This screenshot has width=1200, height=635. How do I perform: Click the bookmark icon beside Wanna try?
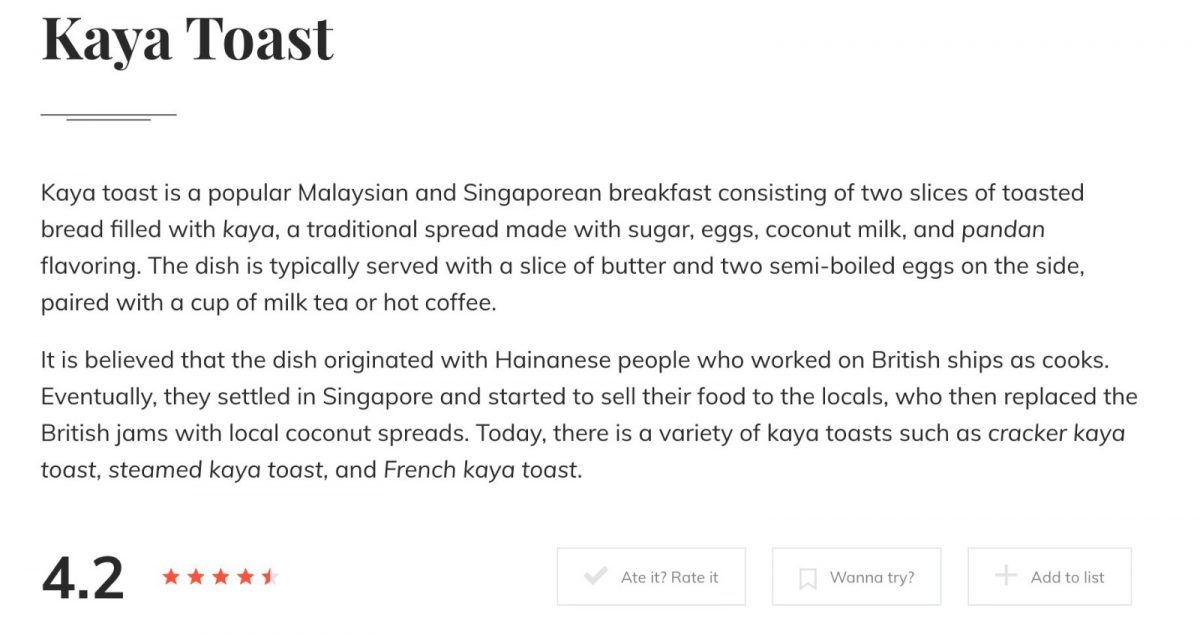pyautogui.click(x=808, y=577)
